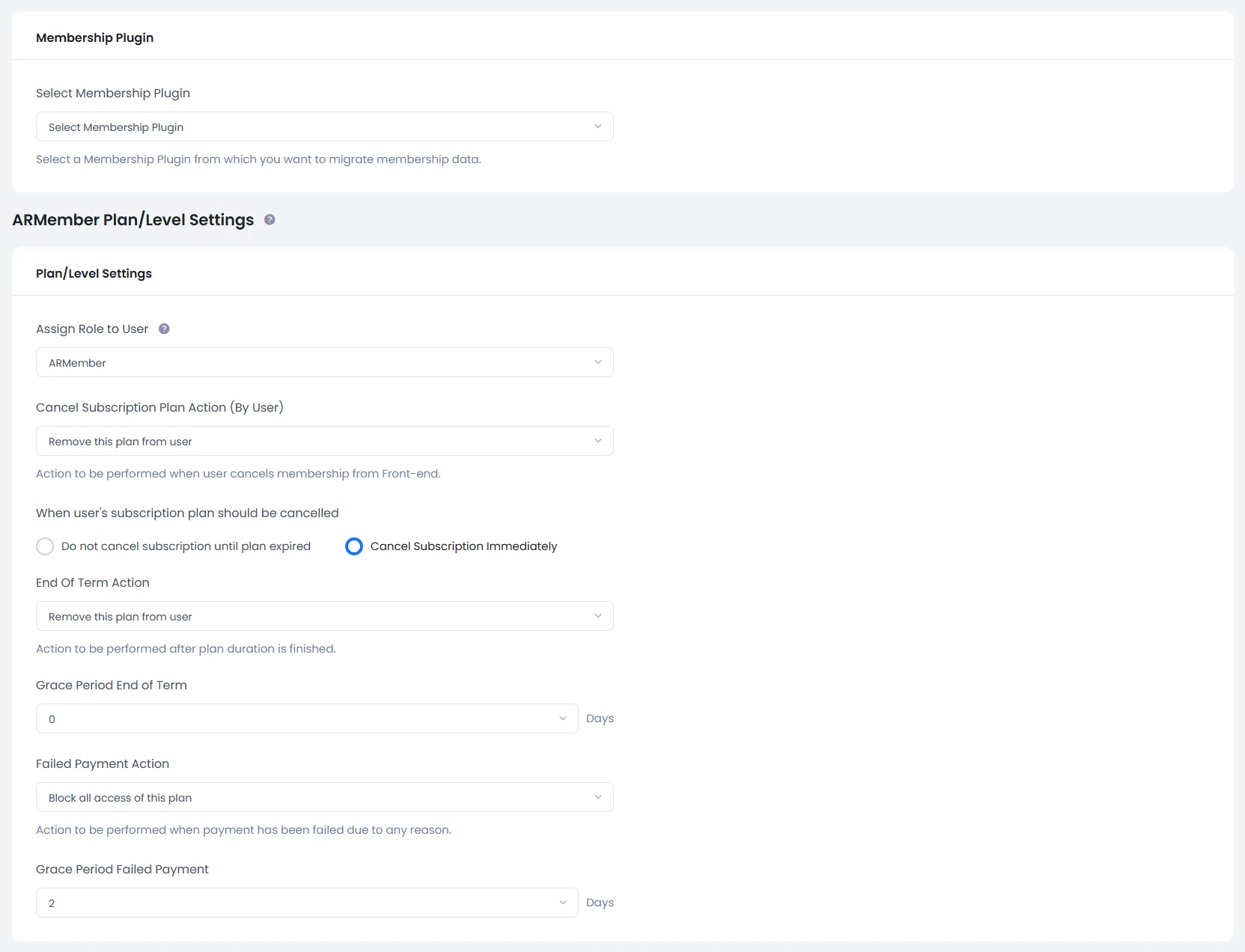Click chevron on Failed Payment Action dropdown
1245x952 pixels.
coord(598,797)
